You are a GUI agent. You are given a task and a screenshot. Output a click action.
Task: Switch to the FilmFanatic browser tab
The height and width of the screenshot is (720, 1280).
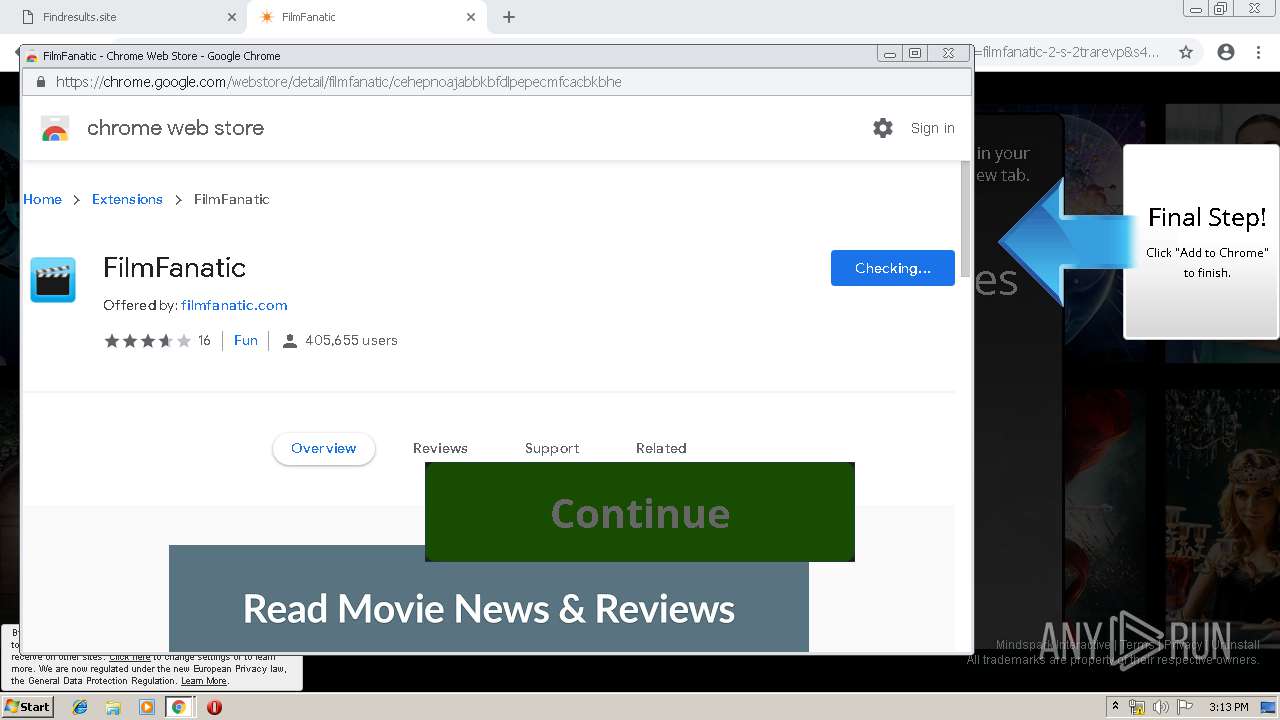pos(365,17)
